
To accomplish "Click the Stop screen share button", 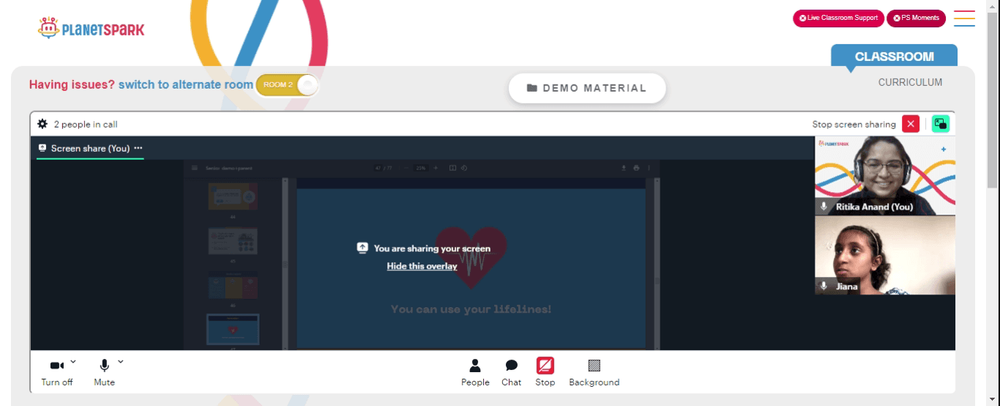I will [545, 373].
